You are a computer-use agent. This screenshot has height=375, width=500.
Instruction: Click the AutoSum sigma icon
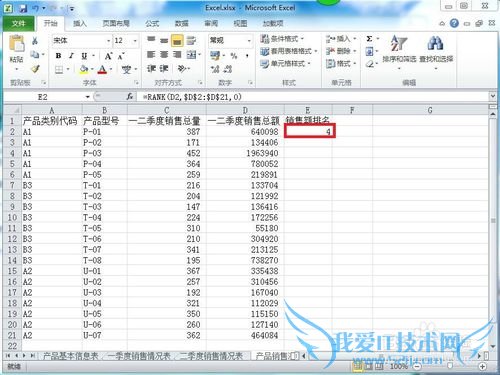[369, 39]
